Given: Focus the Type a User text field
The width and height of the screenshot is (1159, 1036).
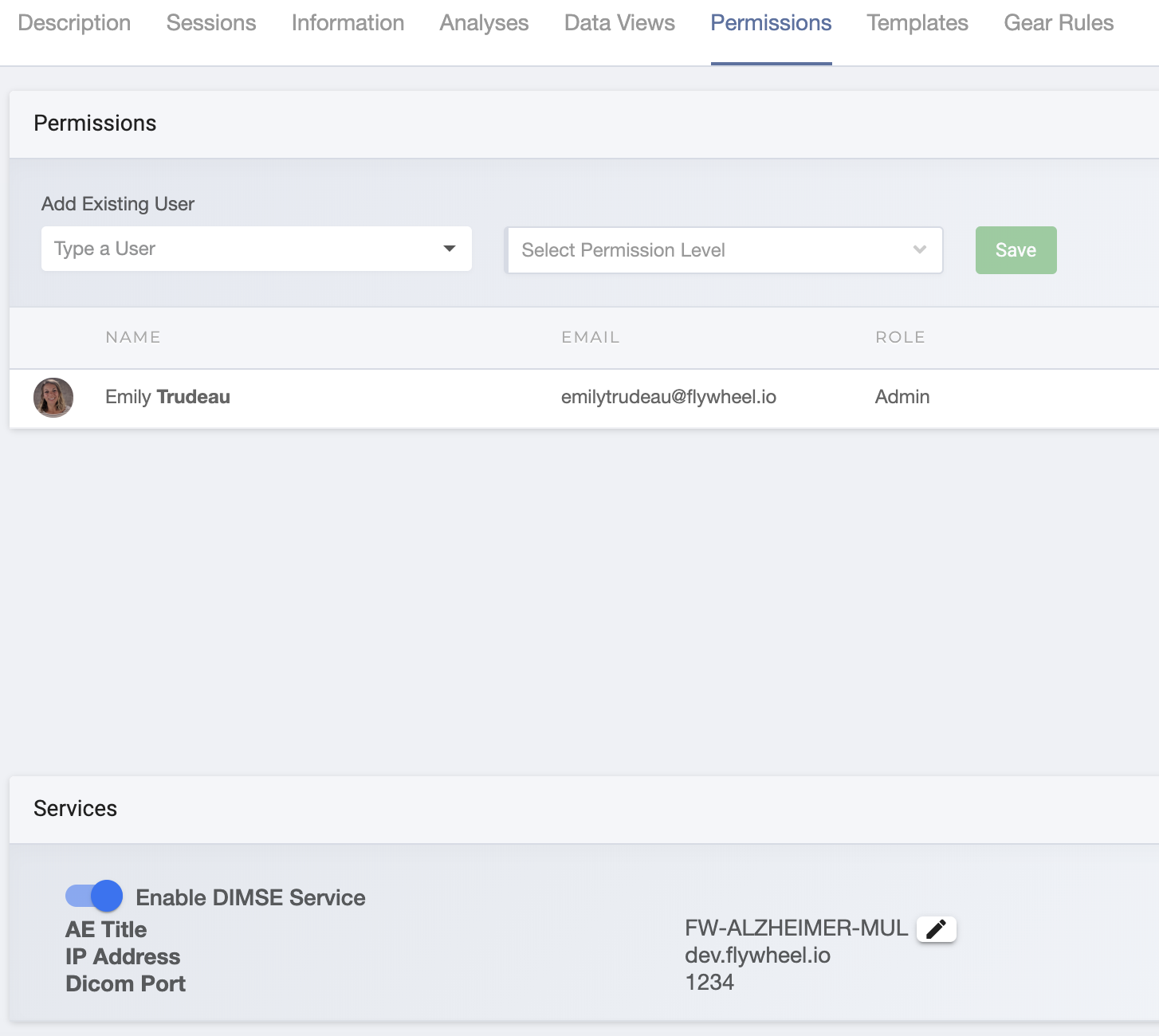Looking at the screenshot, I should [x=239, y=249].
